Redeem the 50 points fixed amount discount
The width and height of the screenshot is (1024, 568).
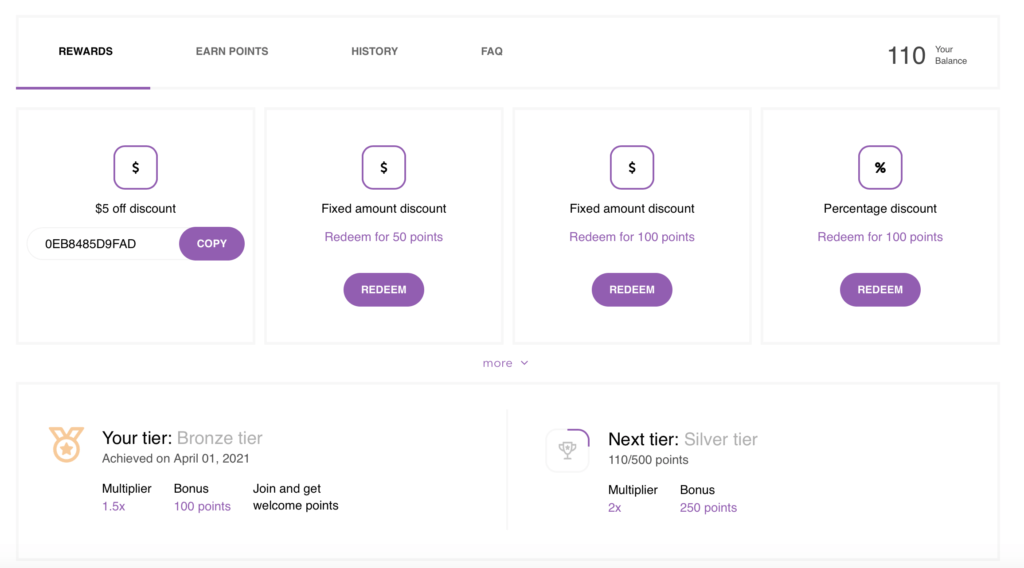pos(383,289)
